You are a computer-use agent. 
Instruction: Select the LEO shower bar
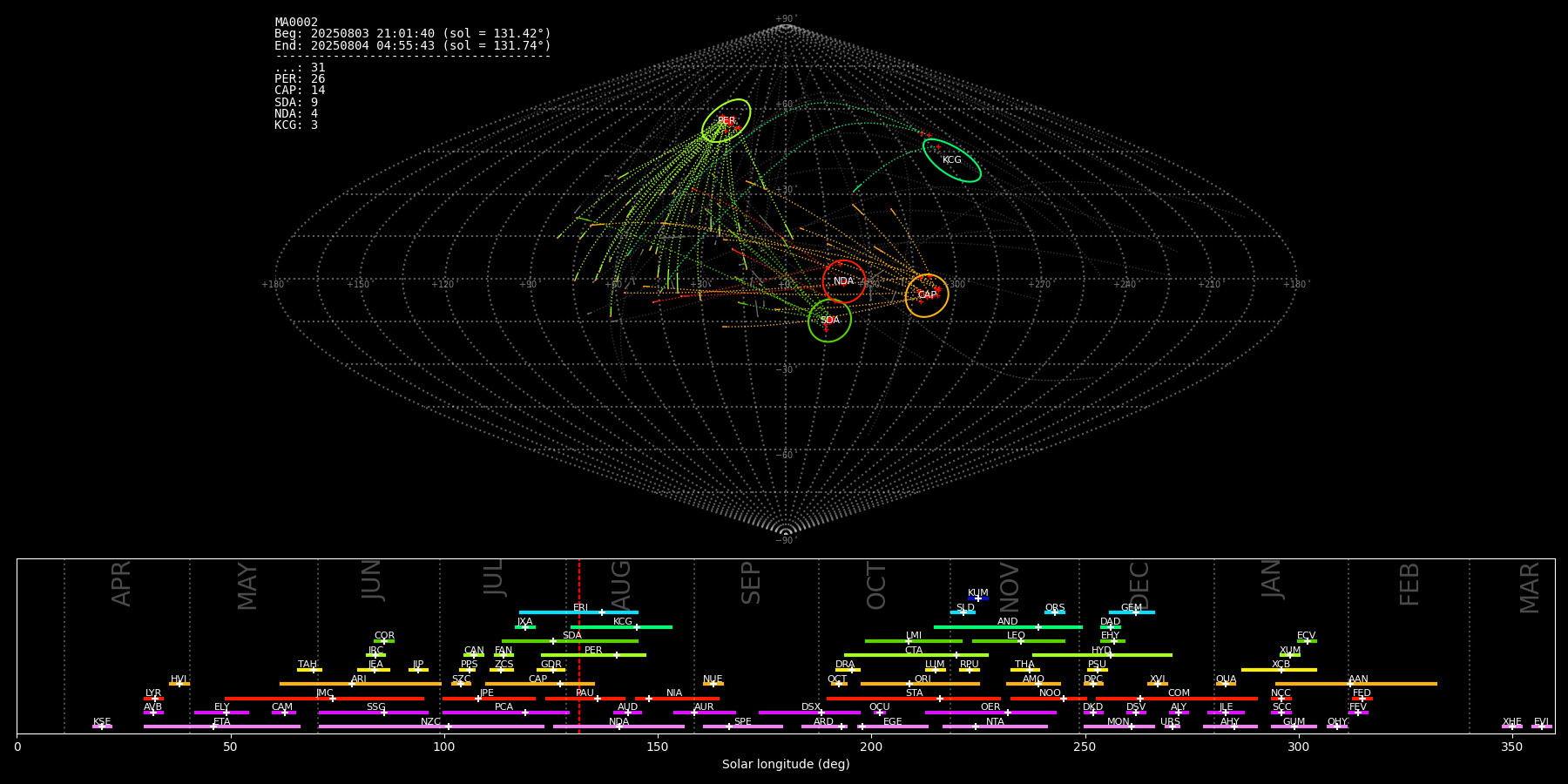click(x=1018, y=641)
